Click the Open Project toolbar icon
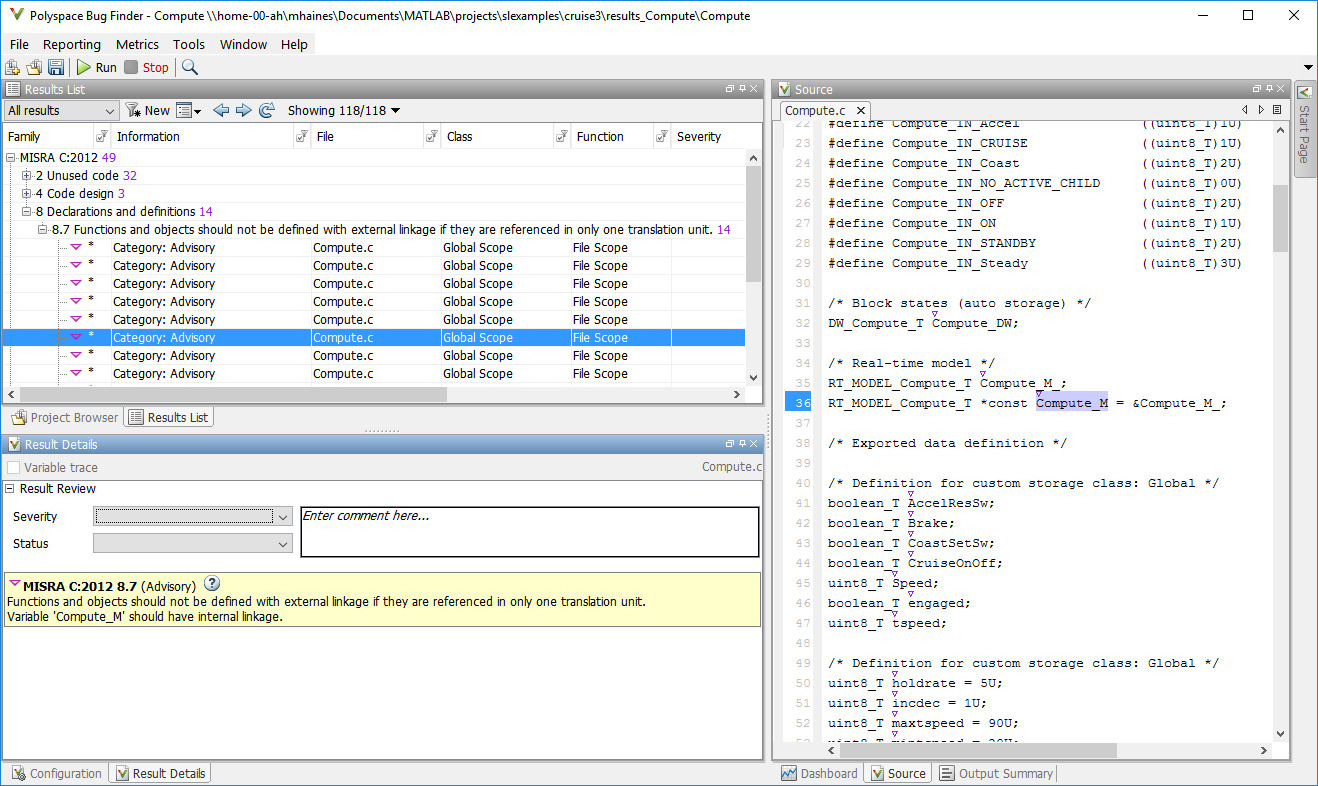Image resolution: width=1318 pixels, height=786 pixels. pyautogui.click(x=33, y=67)
